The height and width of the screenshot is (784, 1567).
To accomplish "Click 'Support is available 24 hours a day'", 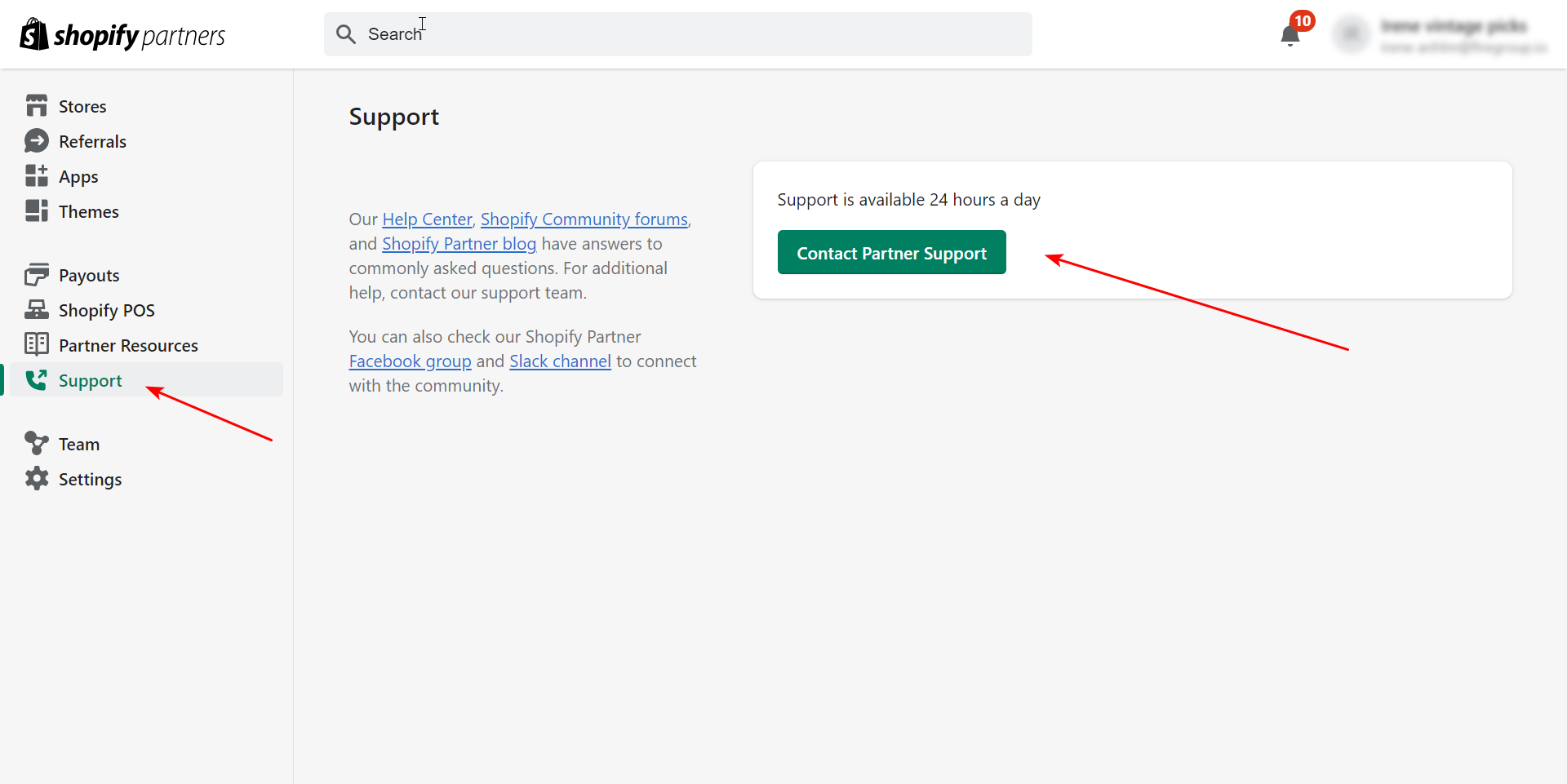I will (908, 200).
